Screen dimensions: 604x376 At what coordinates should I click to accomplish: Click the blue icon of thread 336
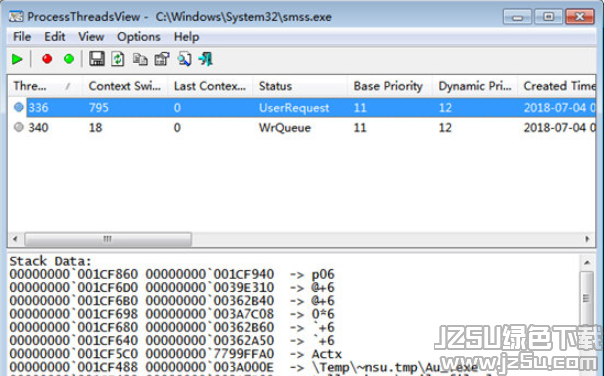(18, 107)
